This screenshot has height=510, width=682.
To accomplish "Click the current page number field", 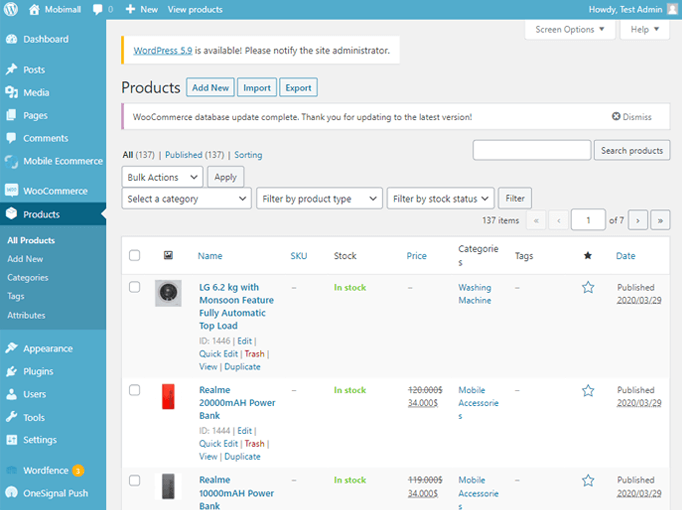I will coord(588,220).
